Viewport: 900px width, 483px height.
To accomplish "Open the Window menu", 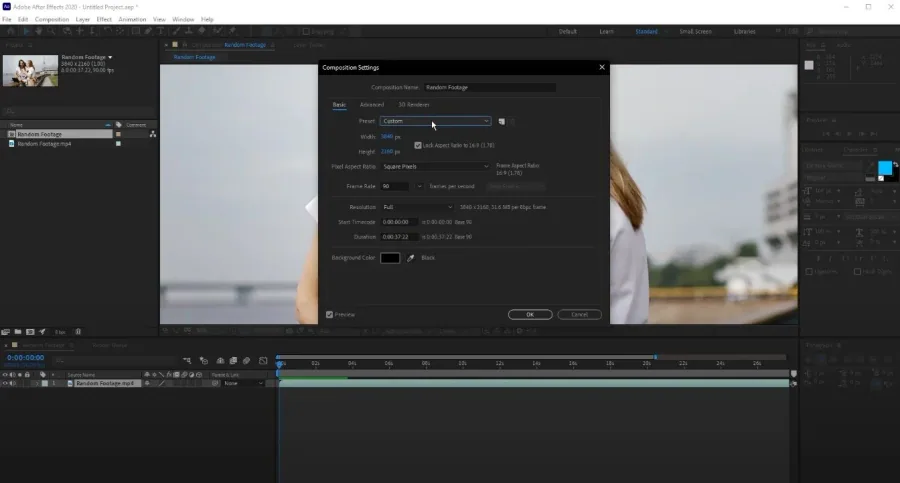I will coord(183,20).
